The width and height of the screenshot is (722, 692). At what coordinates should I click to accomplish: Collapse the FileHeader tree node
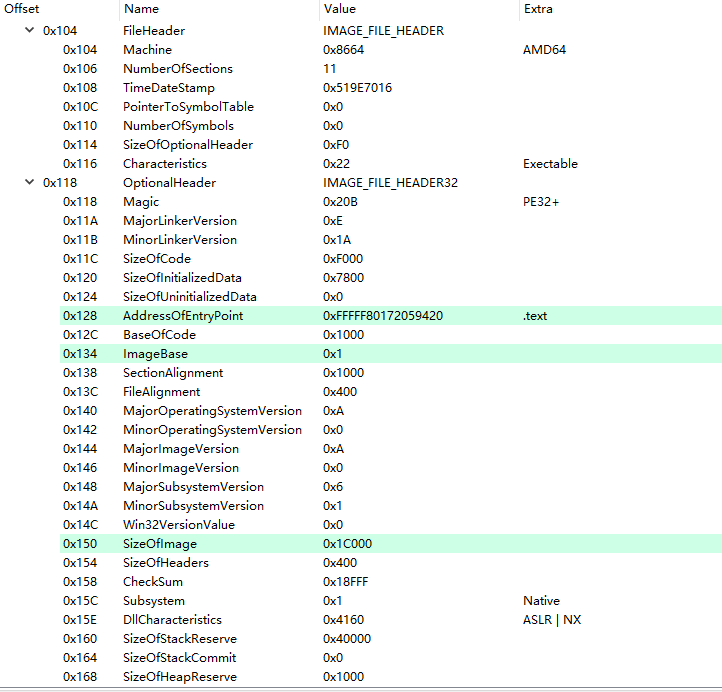pyautogui.click(x=30, y=31)
